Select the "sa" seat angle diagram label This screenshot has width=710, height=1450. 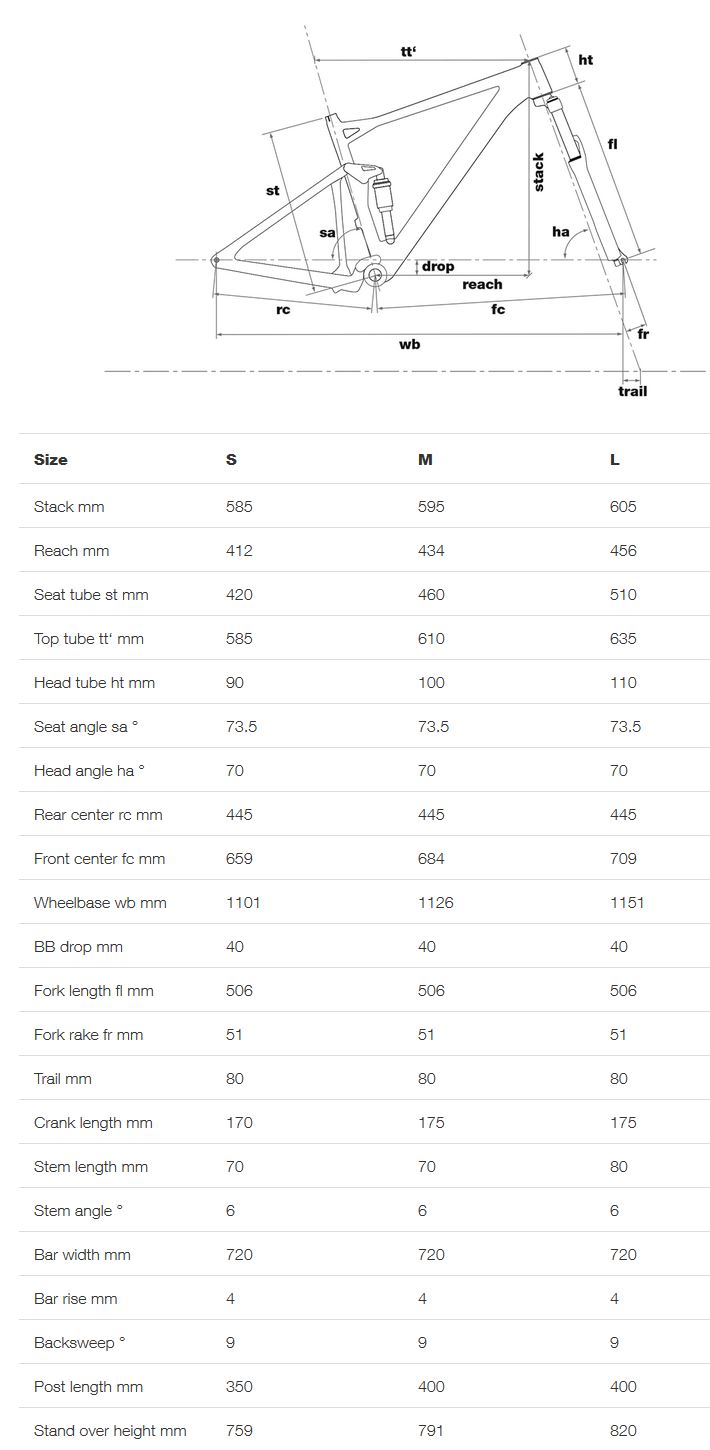tap(327, 233)
